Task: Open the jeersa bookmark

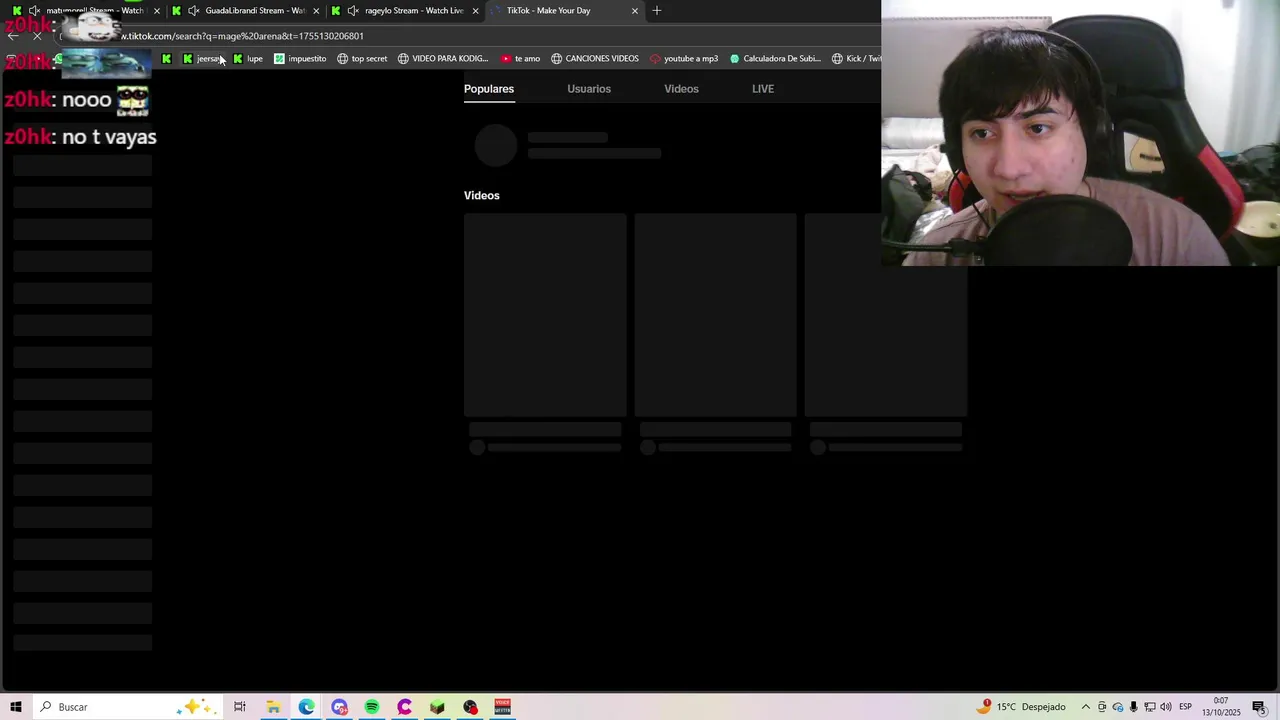Action: point(202,58)
